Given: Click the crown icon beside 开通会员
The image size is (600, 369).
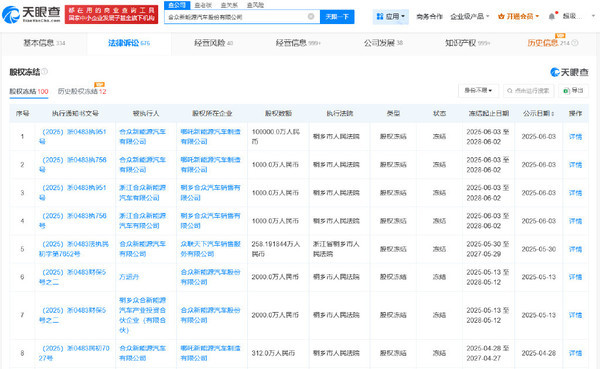Looking at the screenshot, I should point(501,16).
